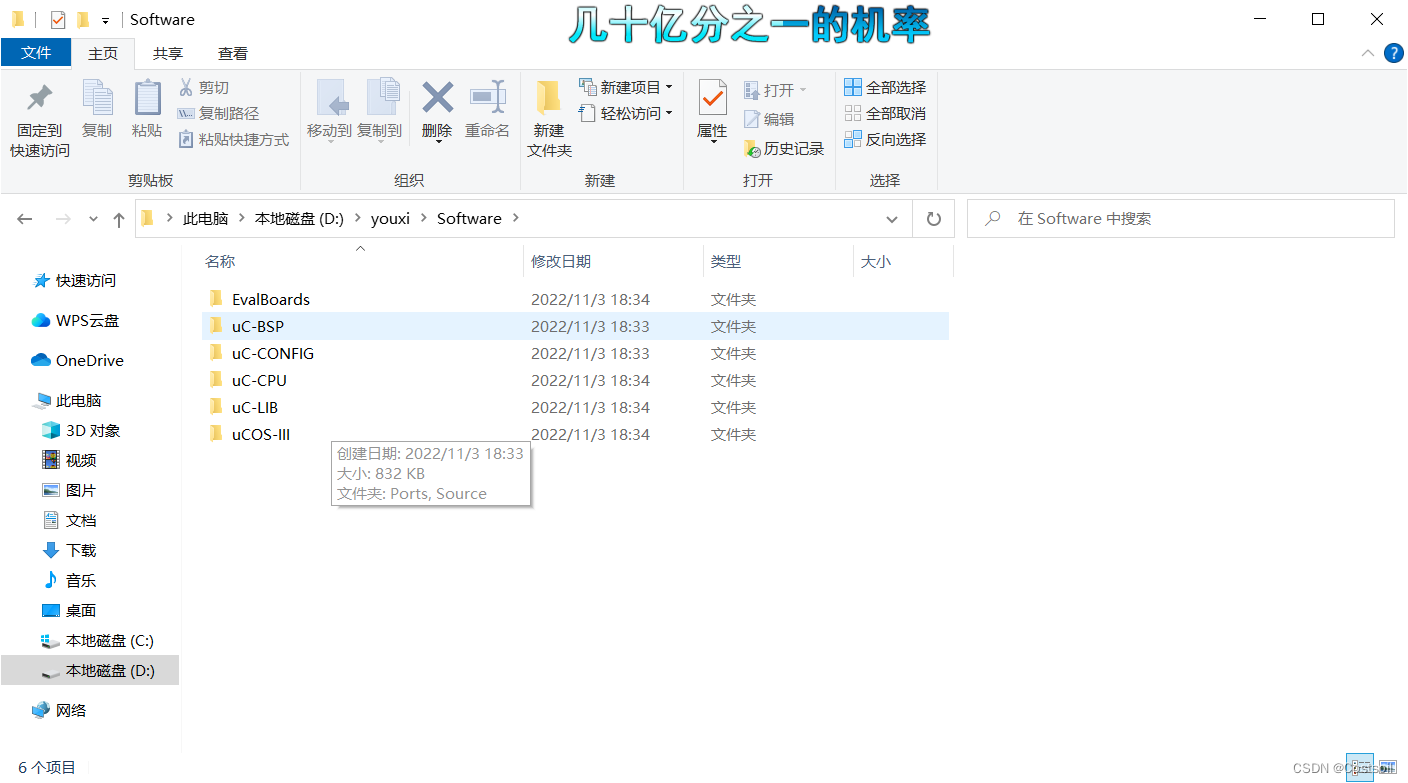
Task: Click the Search Software input box
Action: 1181,219
